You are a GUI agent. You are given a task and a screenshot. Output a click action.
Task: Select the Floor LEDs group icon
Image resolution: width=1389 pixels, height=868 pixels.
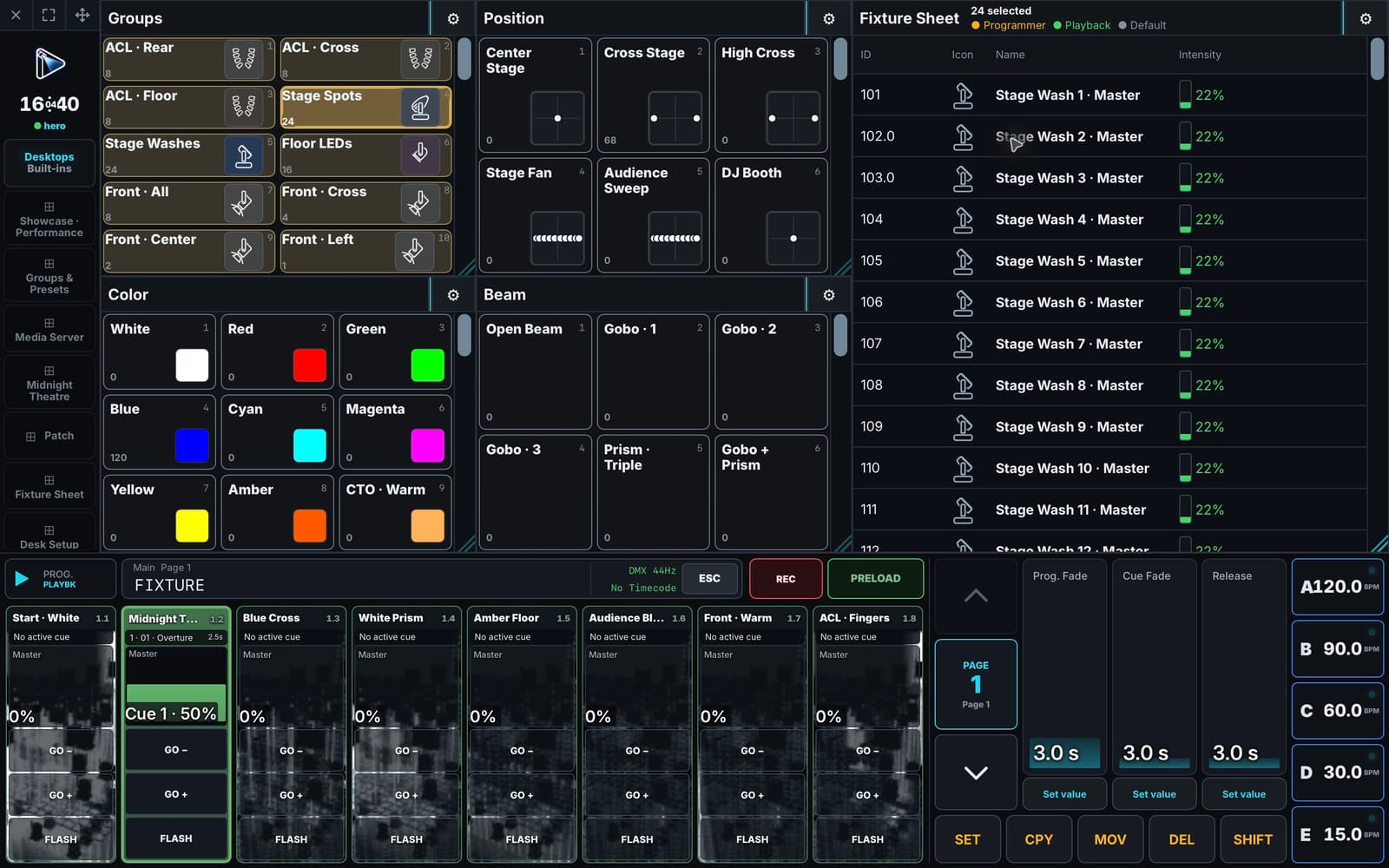pyautogui.click(x=420, y=155)
